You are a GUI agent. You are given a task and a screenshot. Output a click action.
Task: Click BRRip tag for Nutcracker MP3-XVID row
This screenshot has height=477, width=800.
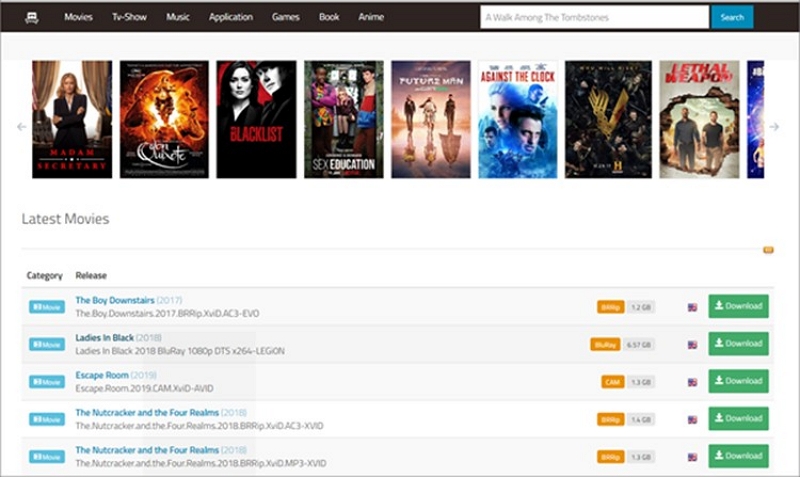(x=611, y=457)
